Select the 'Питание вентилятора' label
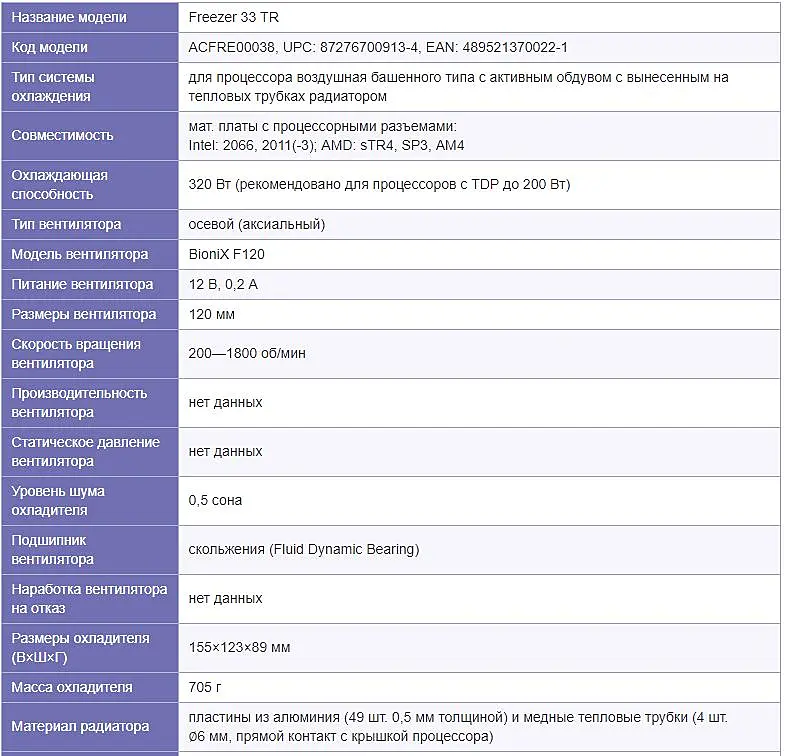 (82, 284)
